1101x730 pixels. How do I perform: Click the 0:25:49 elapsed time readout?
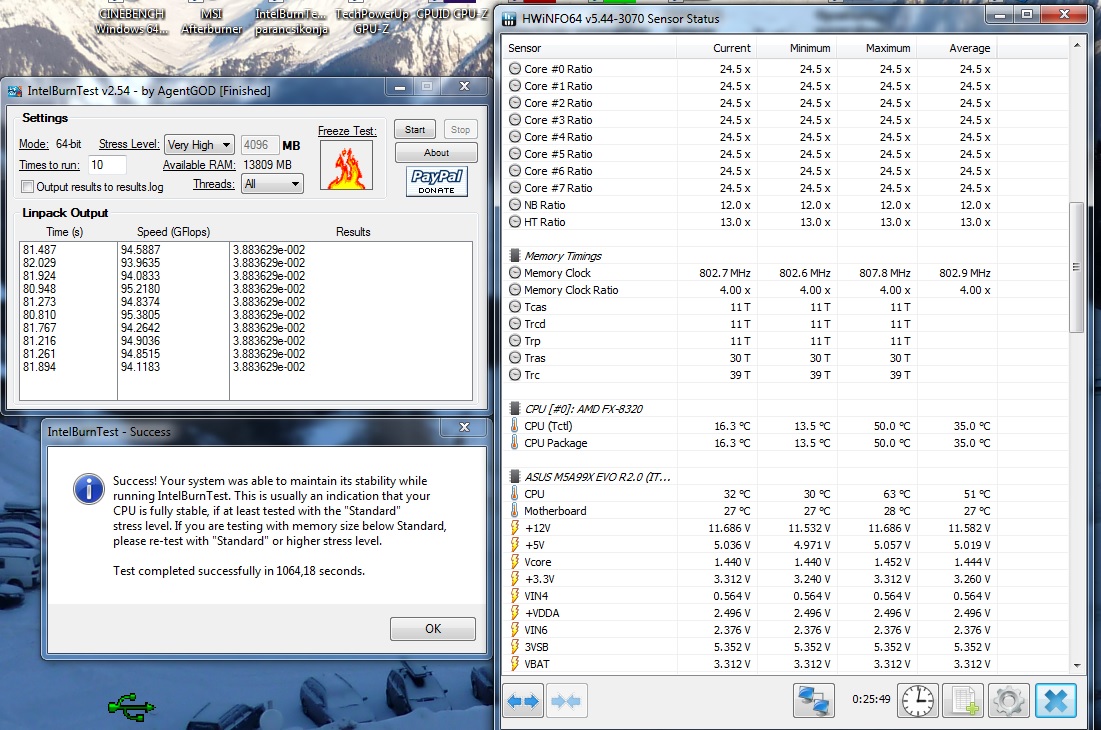click(871, 699)
